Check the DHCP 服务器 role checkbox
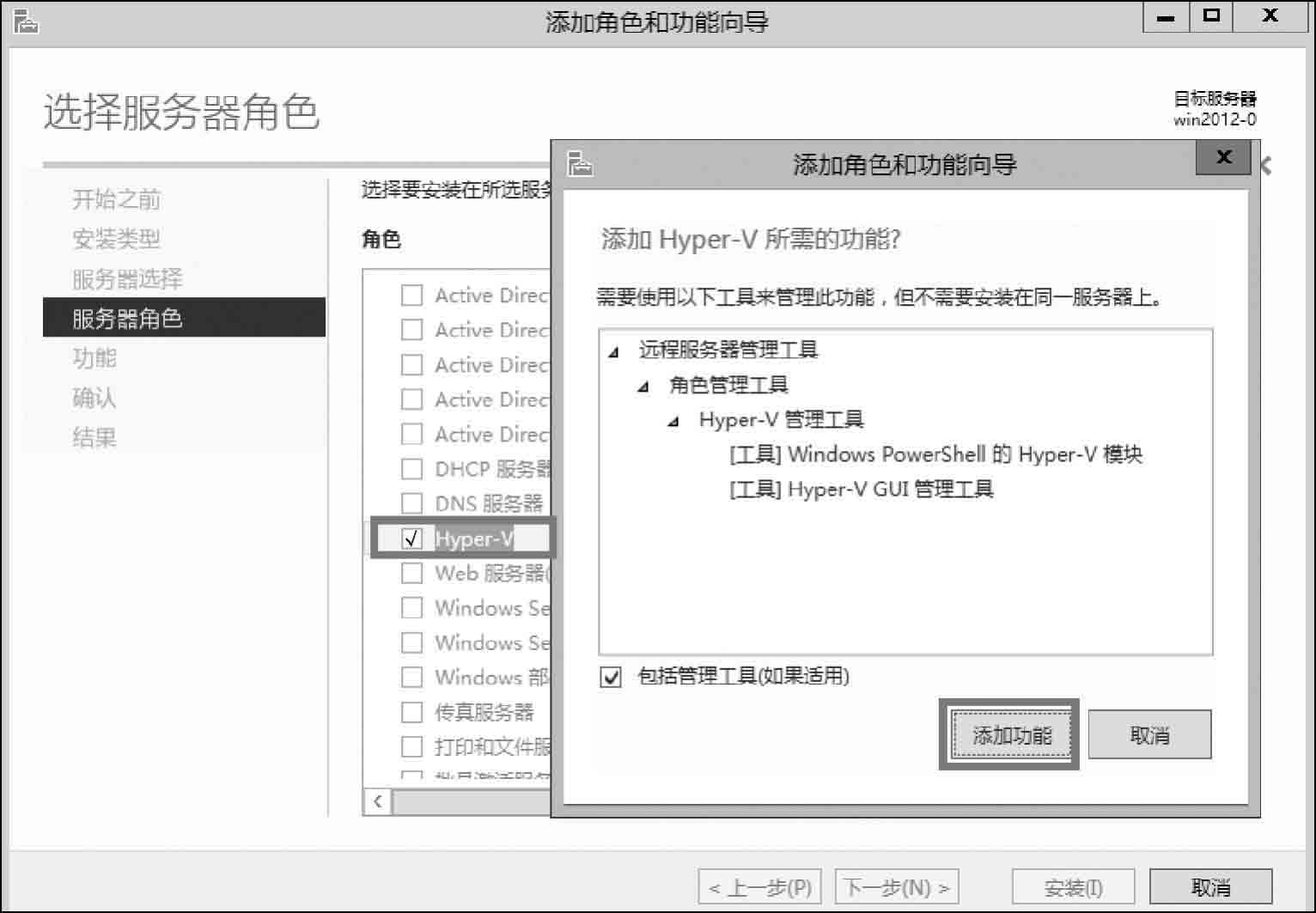This screenshot has height=913, width=1316. coord(412,469)
